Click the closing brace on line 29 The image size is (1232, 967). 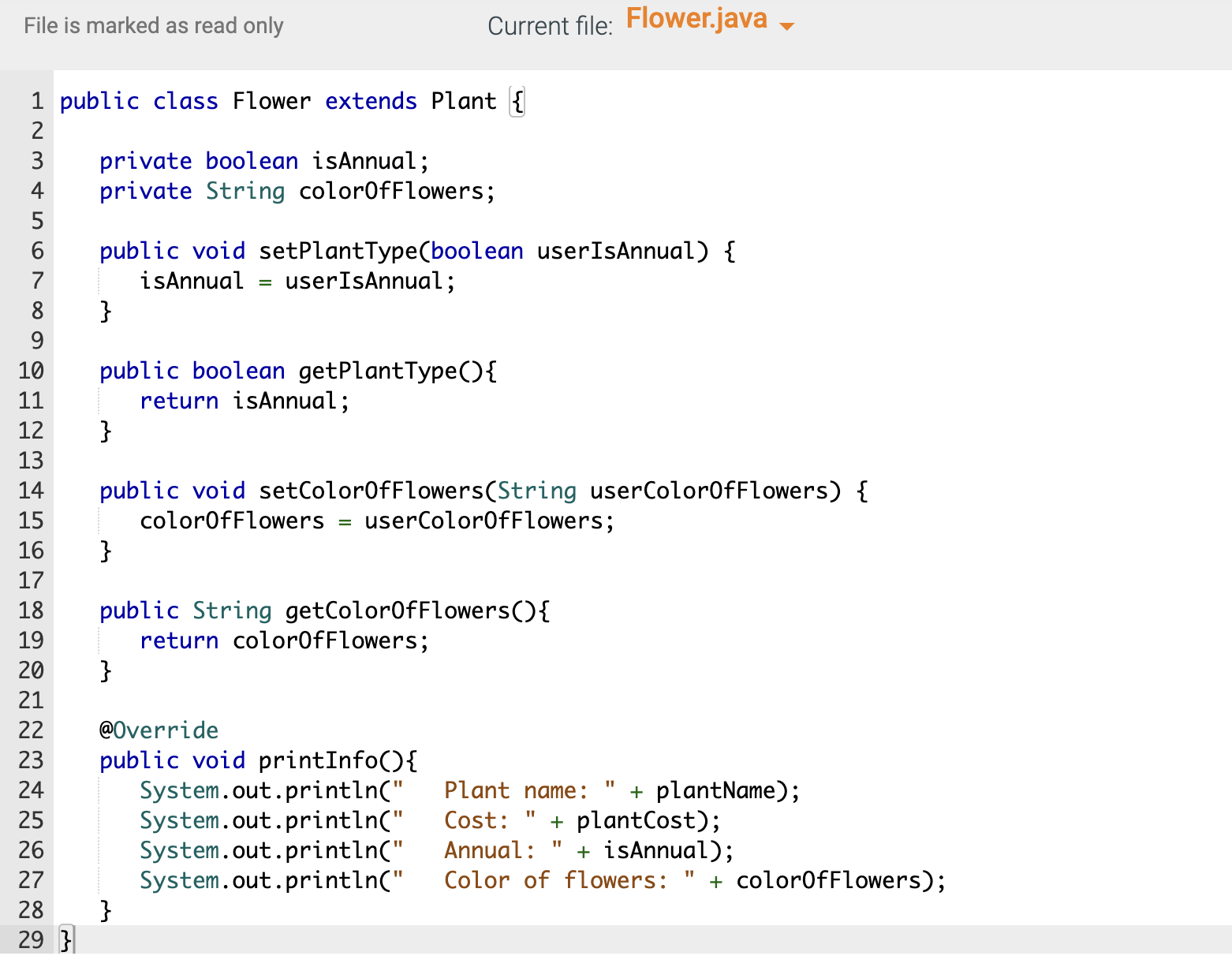63,940
